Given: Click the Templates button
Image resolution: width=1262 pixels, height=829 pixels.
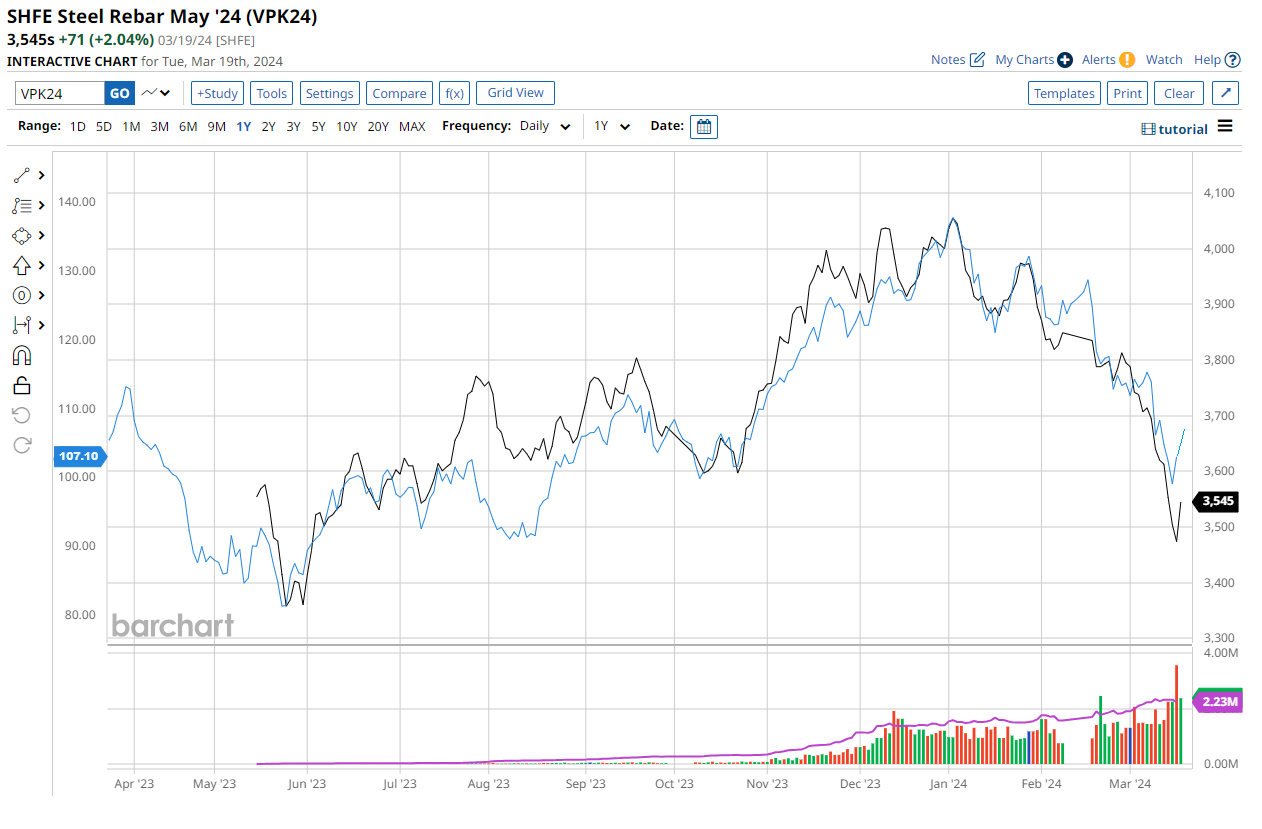Looking at the screenshot, I should point(1064,93).
